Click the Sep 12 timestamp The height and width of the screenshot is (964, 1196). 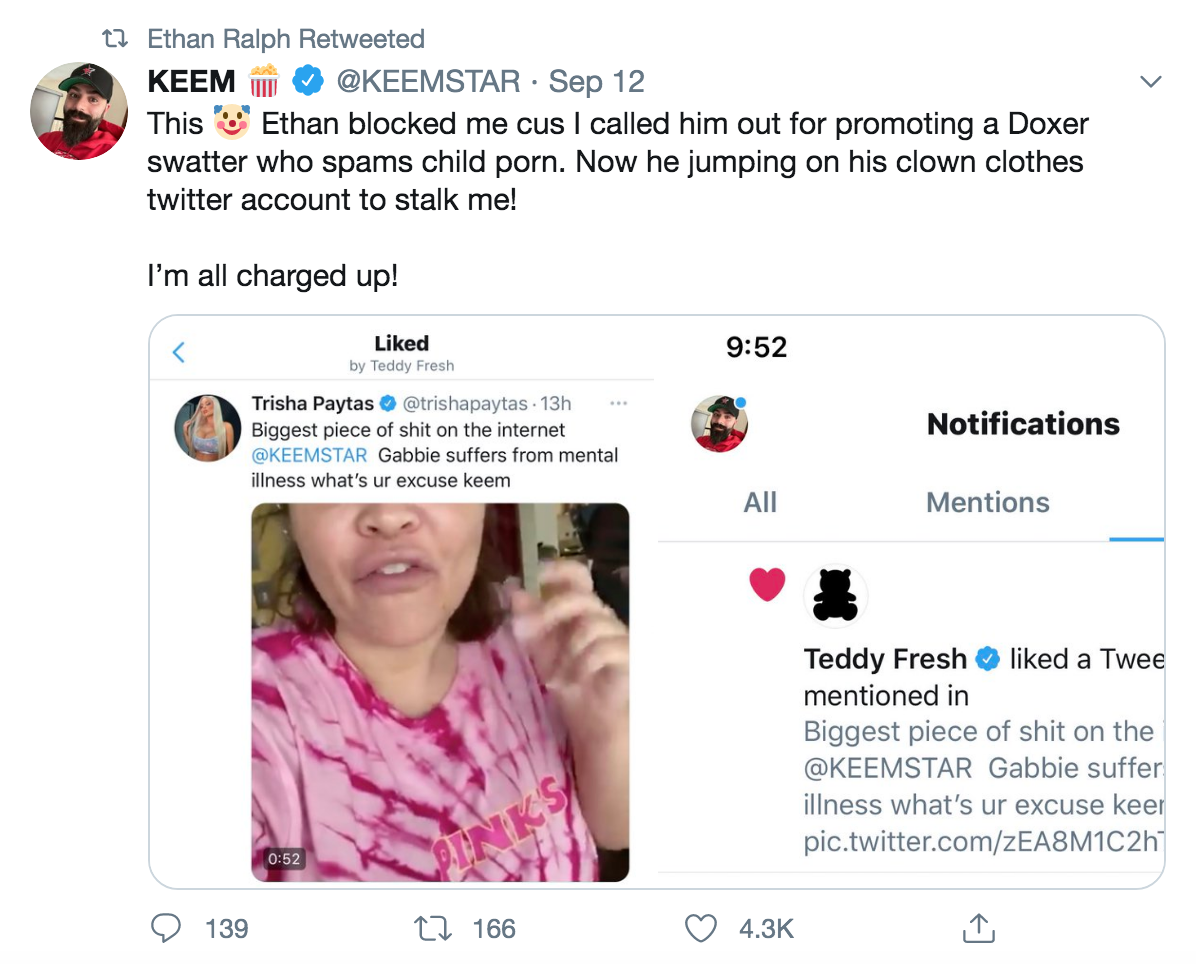click(596, 81)
